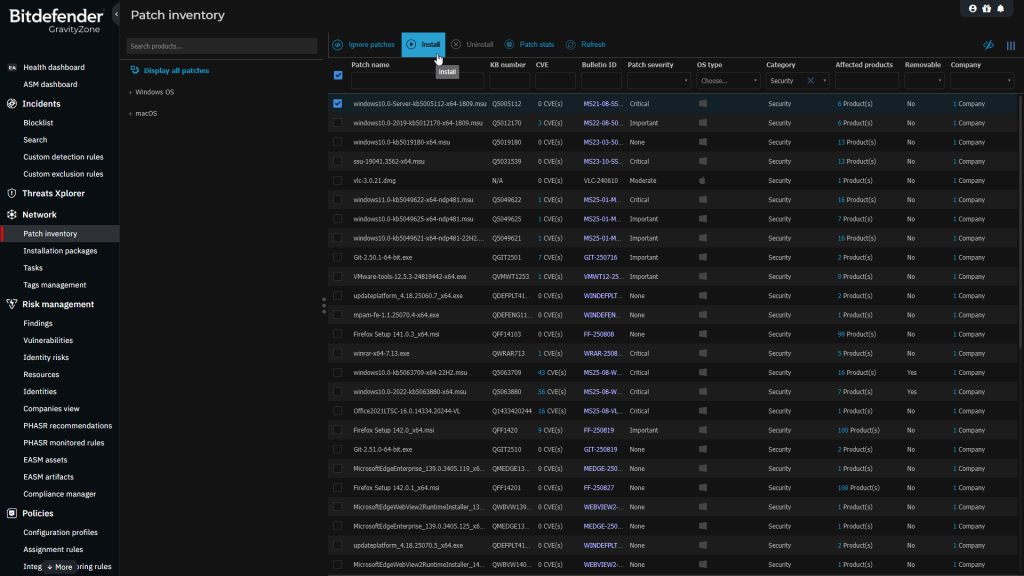
Task: Open the user account icon
Action: pos(972,9)
